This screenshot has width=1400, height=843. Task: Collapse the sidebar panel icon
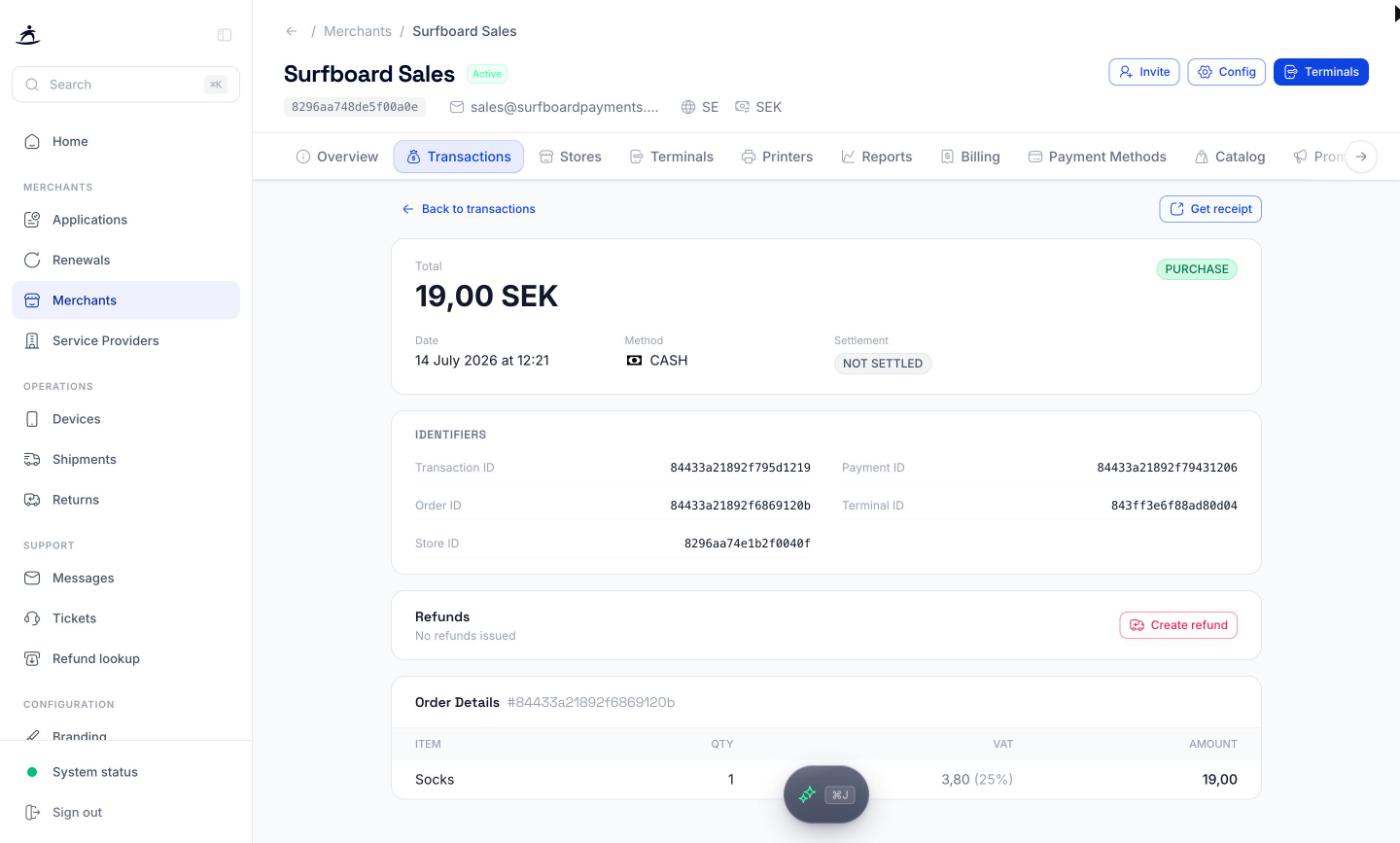(224, 35)
